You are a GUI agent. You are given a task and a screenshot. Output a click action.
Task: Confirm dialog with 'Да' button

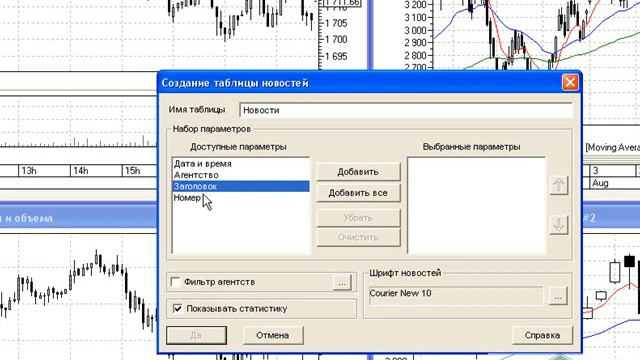coord(196,335)
